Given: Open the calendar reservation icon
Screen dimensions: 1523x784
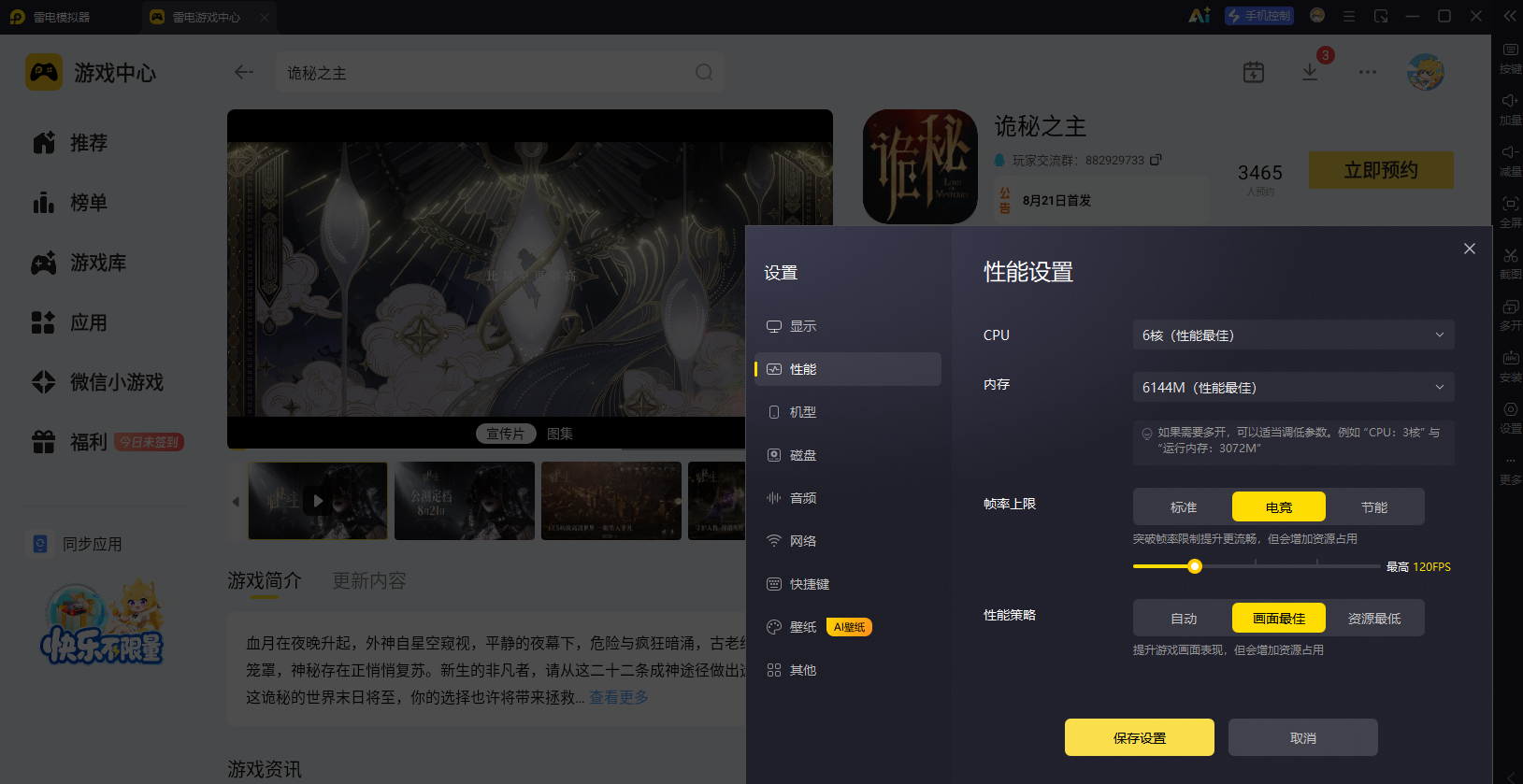Looking at the screenshot, I should tap(1254, 72).
